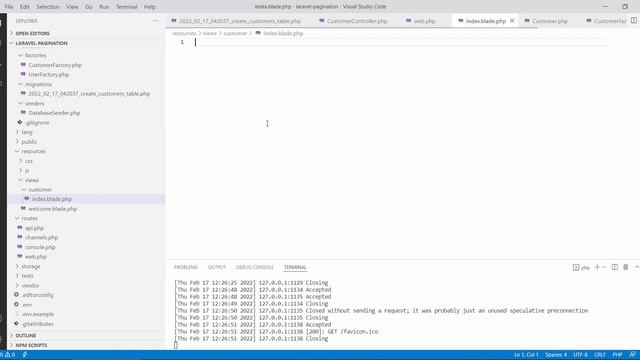Open the Output panel tab
This screenshot has width=640, height=360.
coord(217,267)
